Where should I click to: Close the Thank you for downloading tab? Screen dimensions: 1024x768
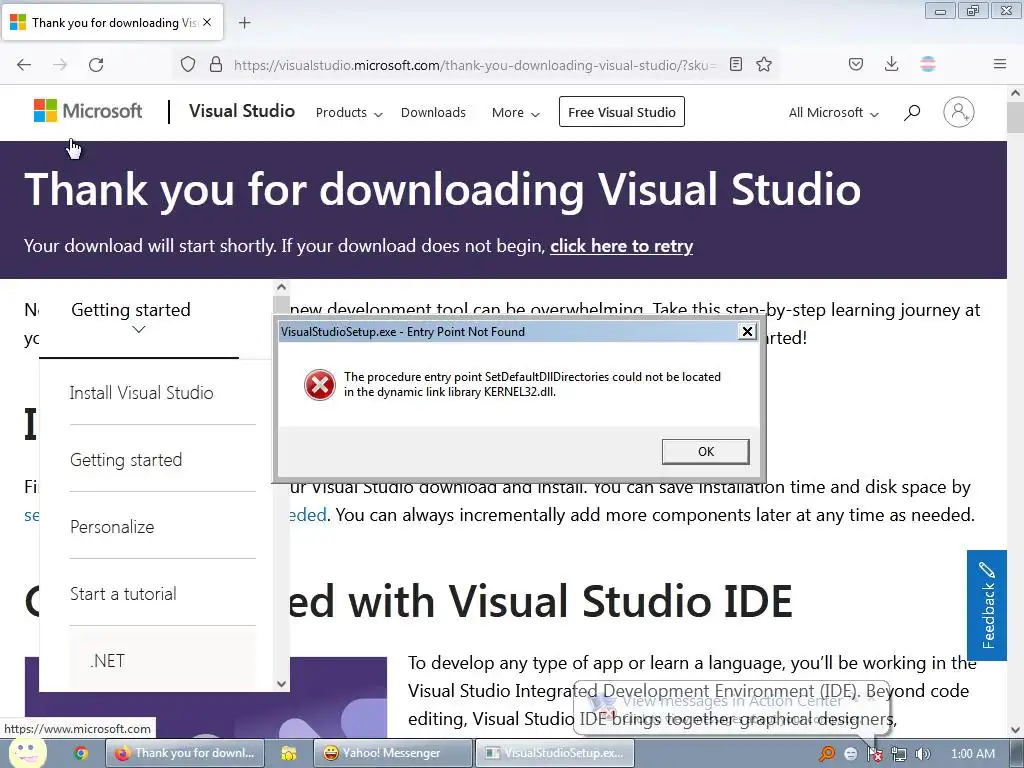207,22
